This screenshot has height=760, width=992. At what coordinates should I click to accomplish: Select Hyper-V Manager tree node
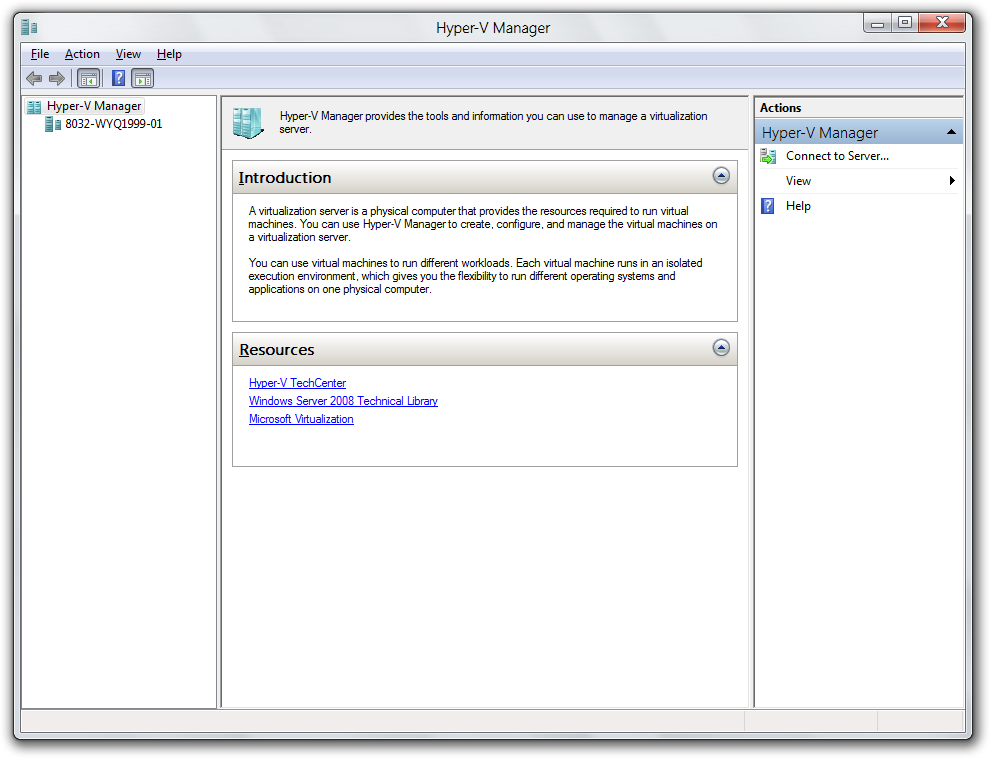(94, 106)
